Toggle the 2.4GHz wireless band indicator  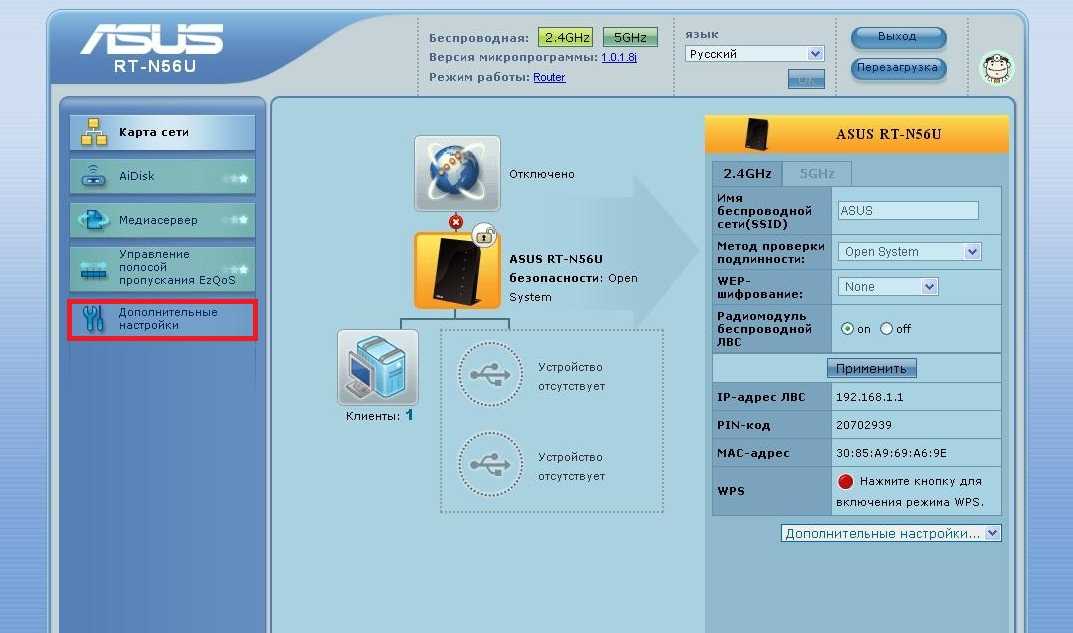click(565, 38)
